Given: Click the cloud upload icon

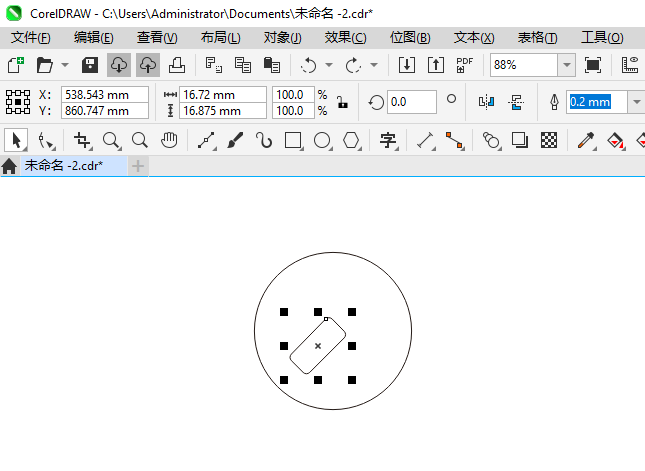Looking at the screenshot, I should pyautogui.click(x=148, y=65).
